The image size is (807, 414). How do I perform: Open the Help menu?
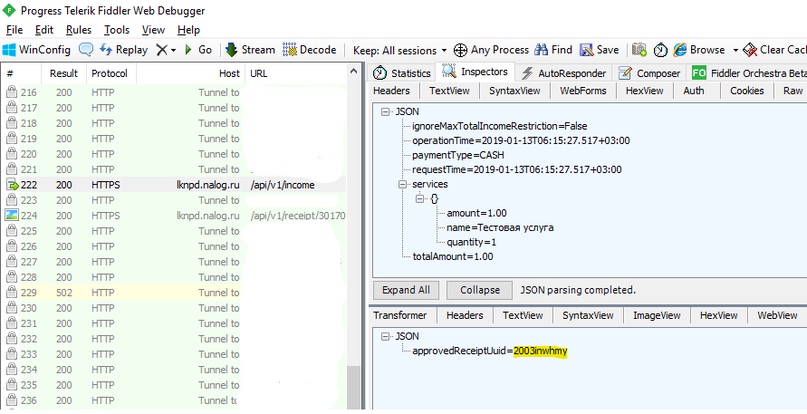(x=188, y=30)
